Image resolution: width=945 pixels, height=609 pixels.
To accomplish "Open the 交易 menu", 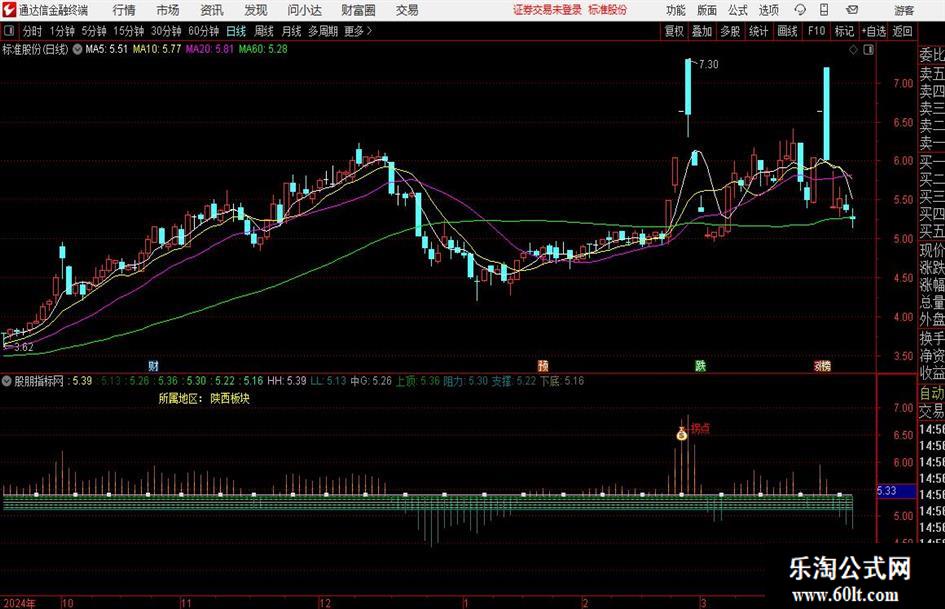I will (407, 10).
